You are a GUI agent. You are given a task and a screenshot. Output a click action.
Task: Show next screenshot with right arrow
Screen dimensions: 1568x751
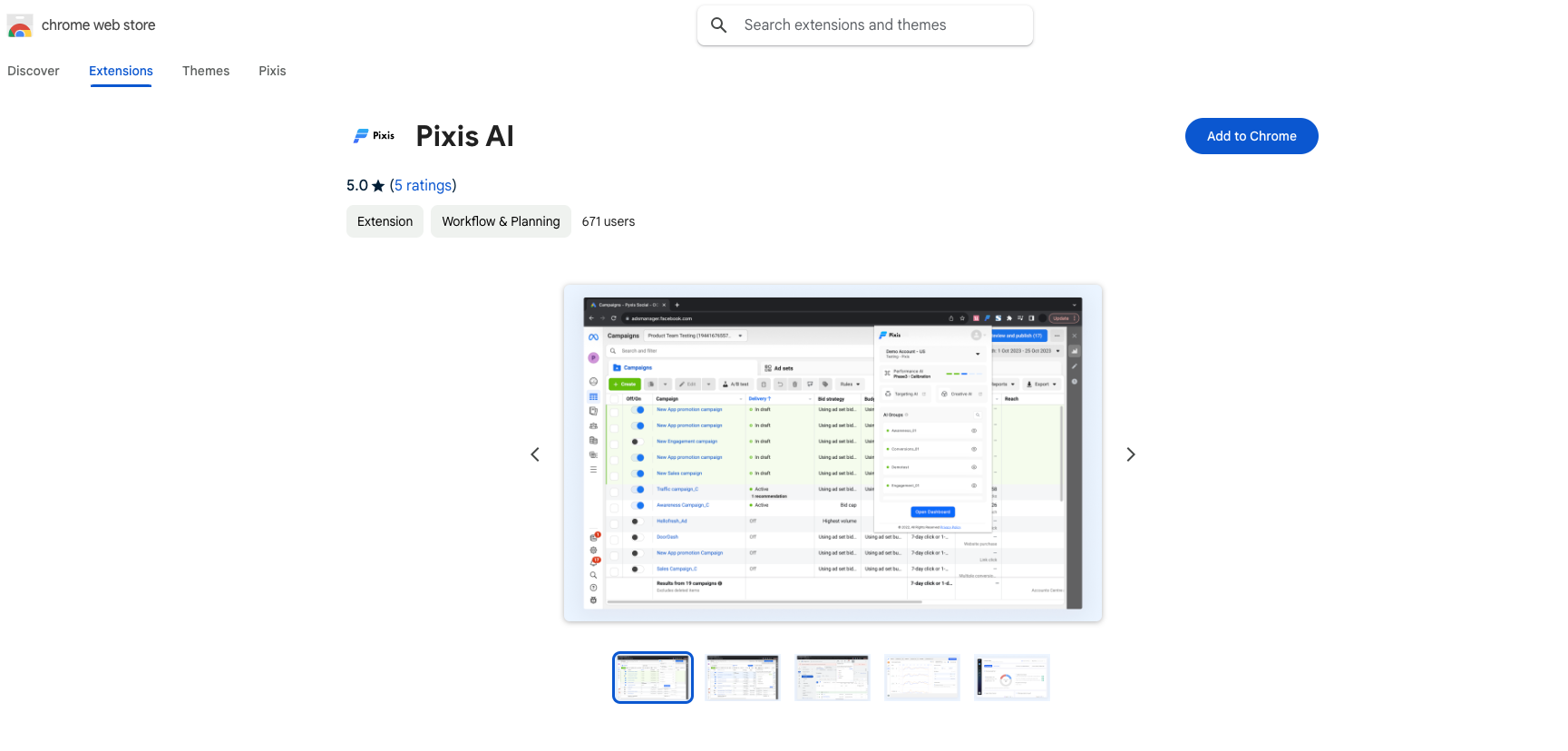[1130, 454]
